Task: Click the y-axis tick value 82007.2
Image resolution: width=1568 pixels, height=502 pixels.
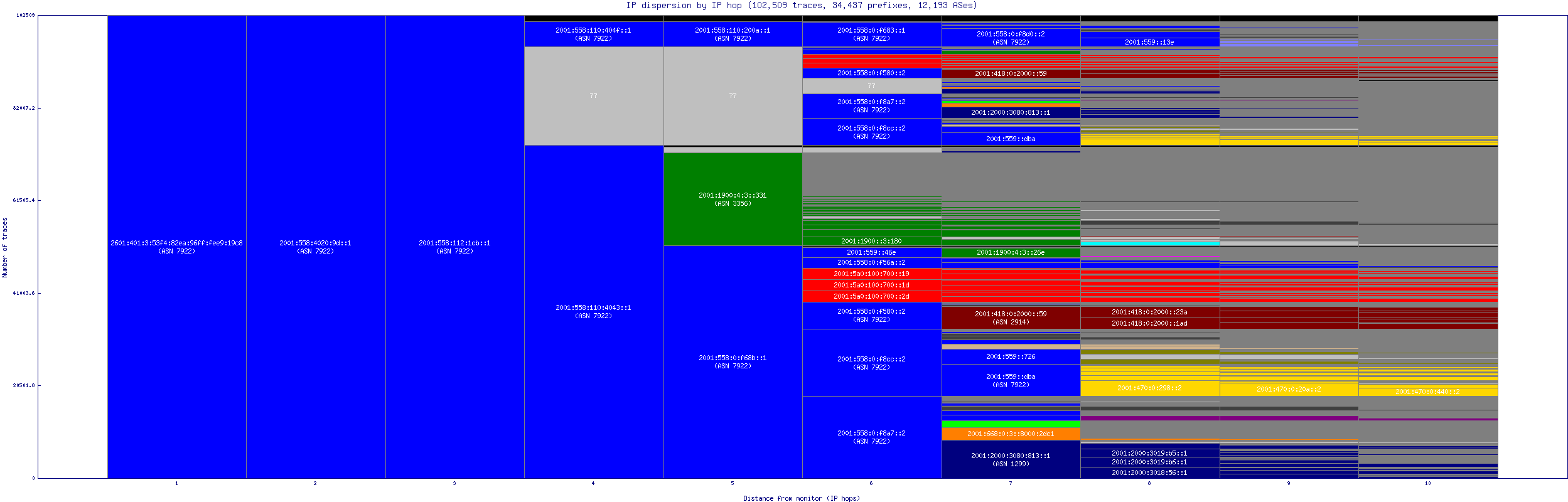Action: pos(24,108)
